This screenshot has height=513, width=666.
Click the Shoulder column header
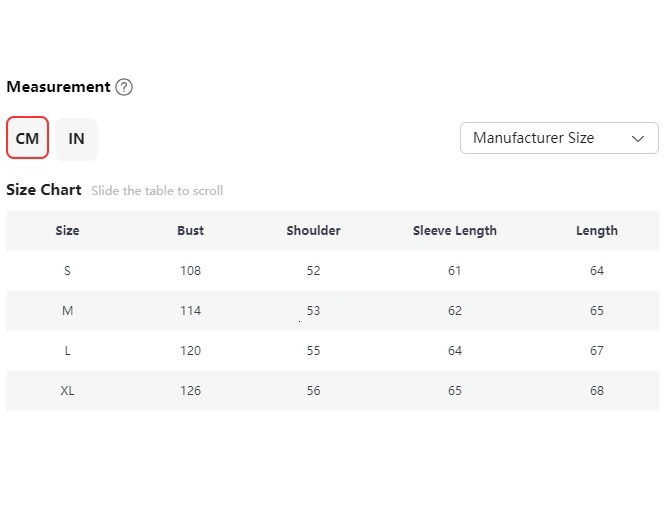click(313, 231)
